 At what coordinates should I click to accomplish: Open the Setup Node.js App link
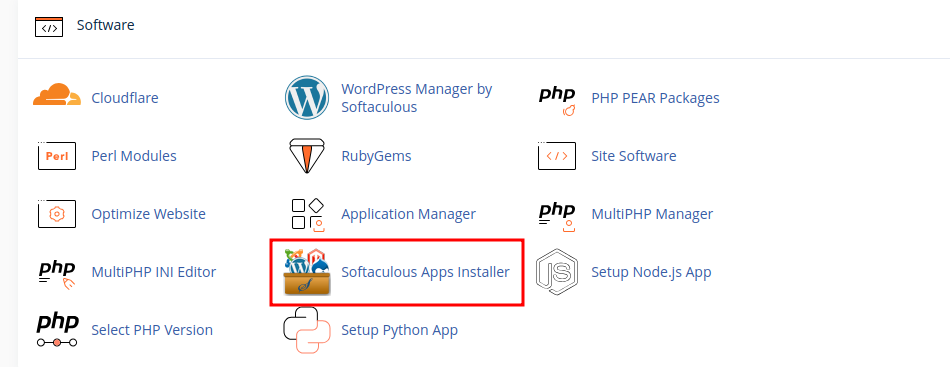(x=651, y=272)
